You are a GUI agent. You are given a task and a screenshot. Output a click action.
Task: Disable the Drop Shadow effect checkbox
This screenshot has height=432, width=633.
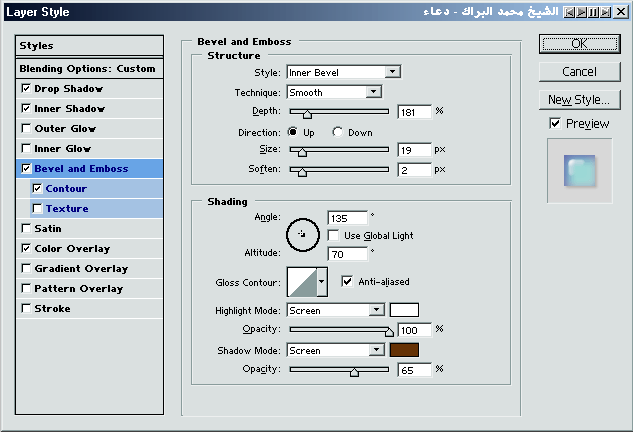(x=26, y=88)
